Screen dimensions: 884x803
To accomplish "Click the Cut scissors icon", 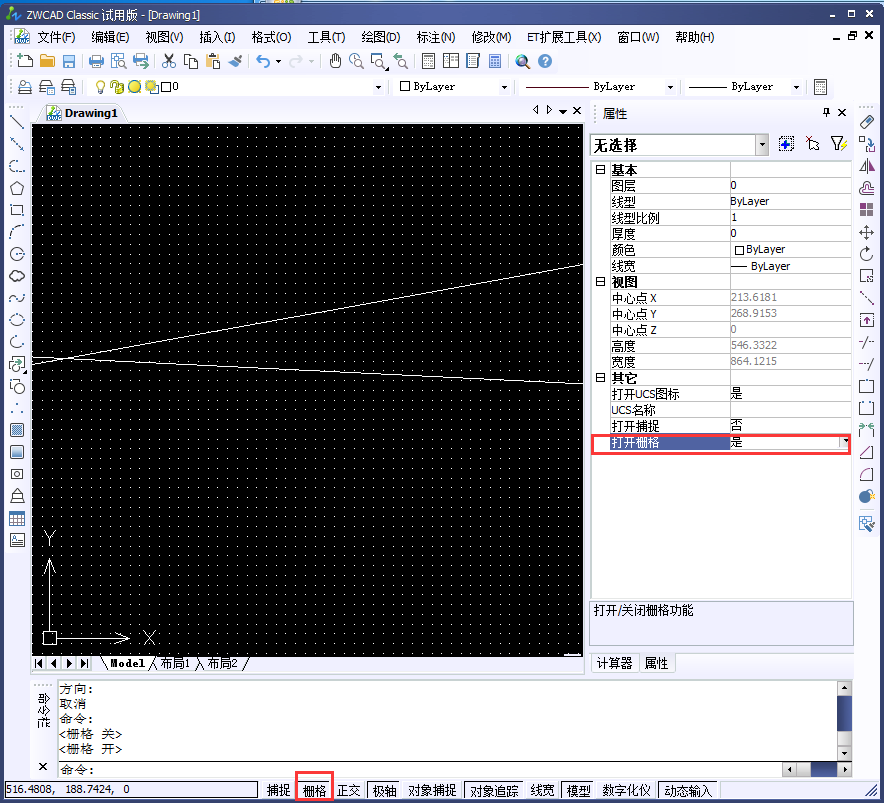I will pos(169,61).
